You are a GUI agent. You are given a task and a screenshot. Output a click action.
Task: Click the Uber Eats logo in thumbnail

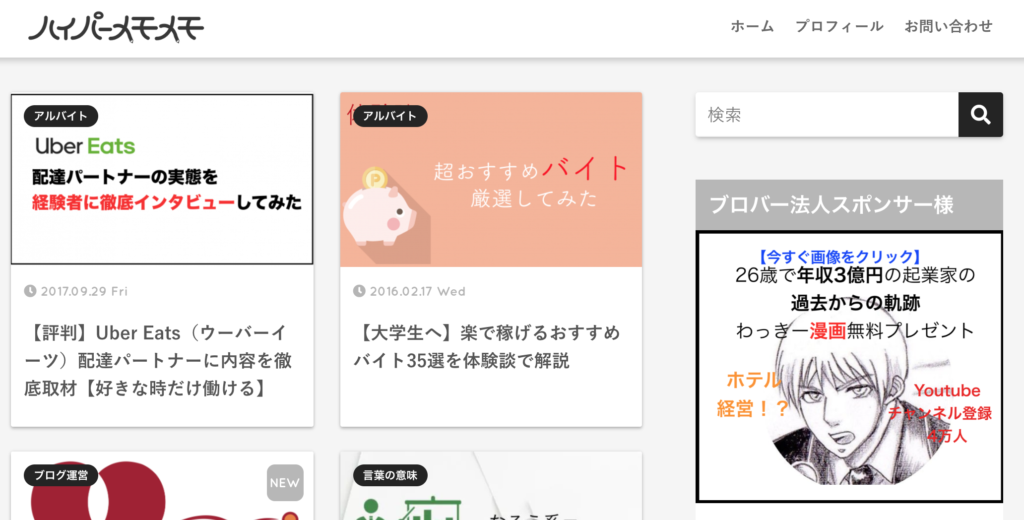coord(86,146)
